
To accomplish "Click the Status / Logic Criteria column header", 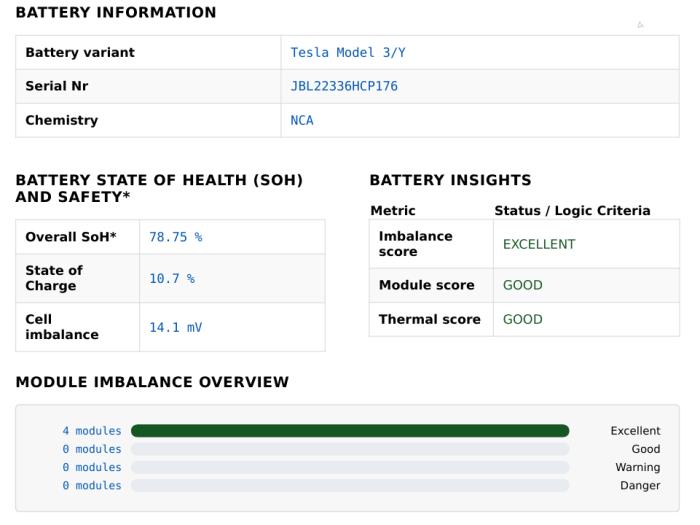I will click(572, 211).
